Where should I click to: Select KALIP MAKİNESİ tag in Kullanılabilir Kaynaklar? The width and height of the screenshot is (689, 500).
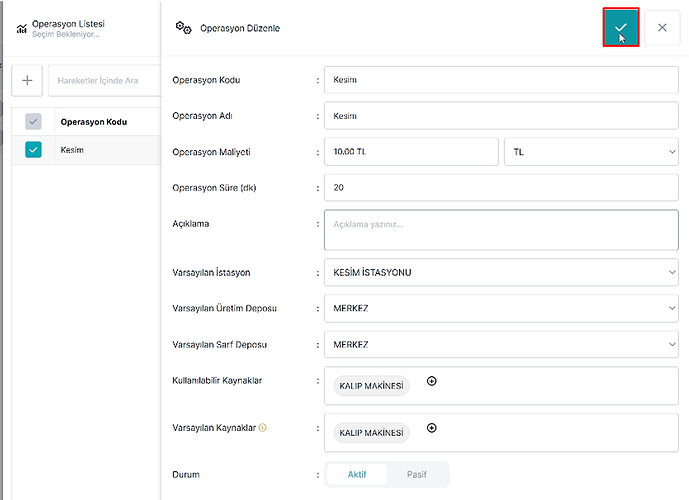(371, 386)
